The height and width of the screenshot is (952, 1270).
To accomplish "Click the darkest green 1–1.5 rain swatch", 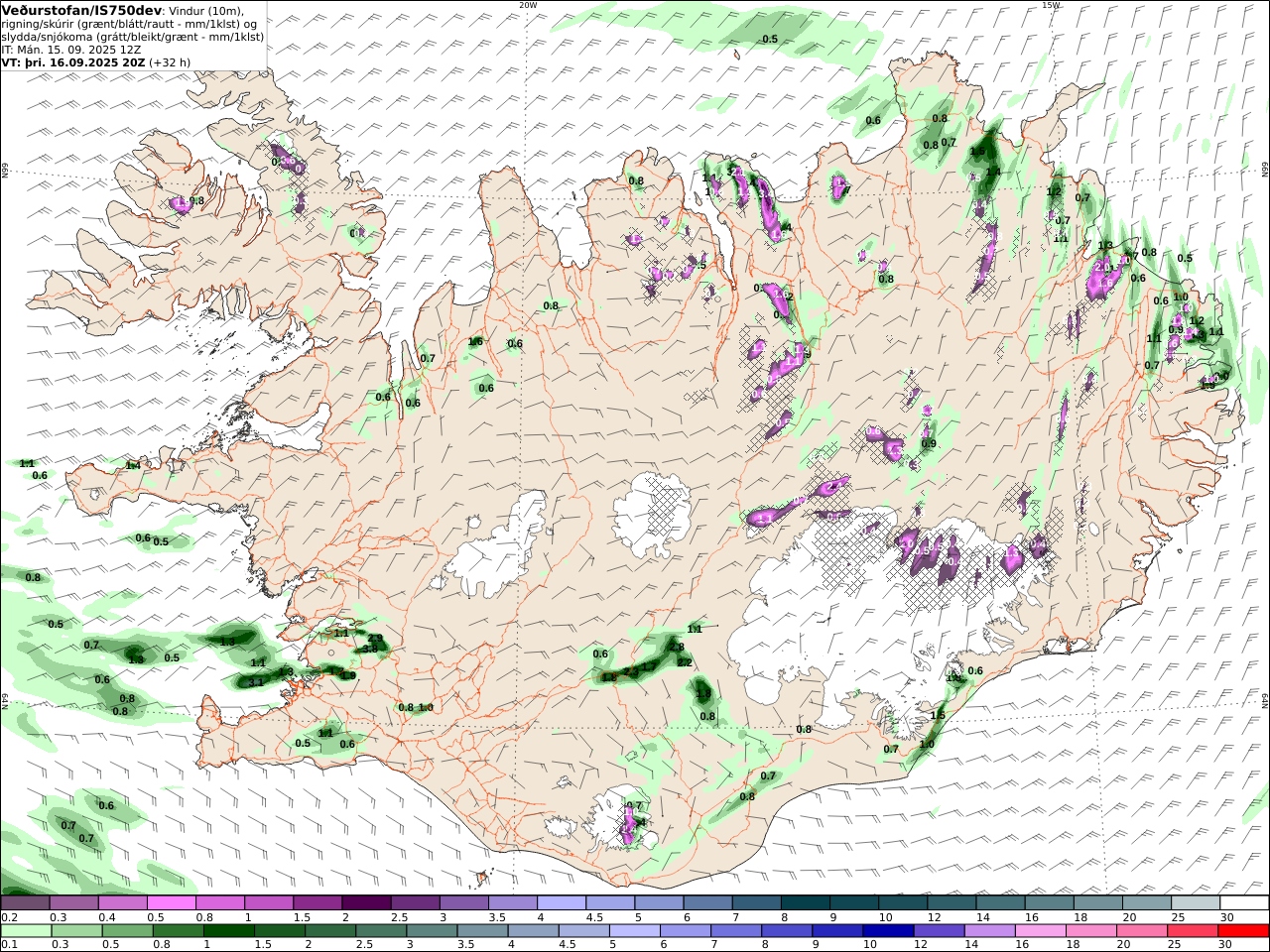I will tap(228, 931).
